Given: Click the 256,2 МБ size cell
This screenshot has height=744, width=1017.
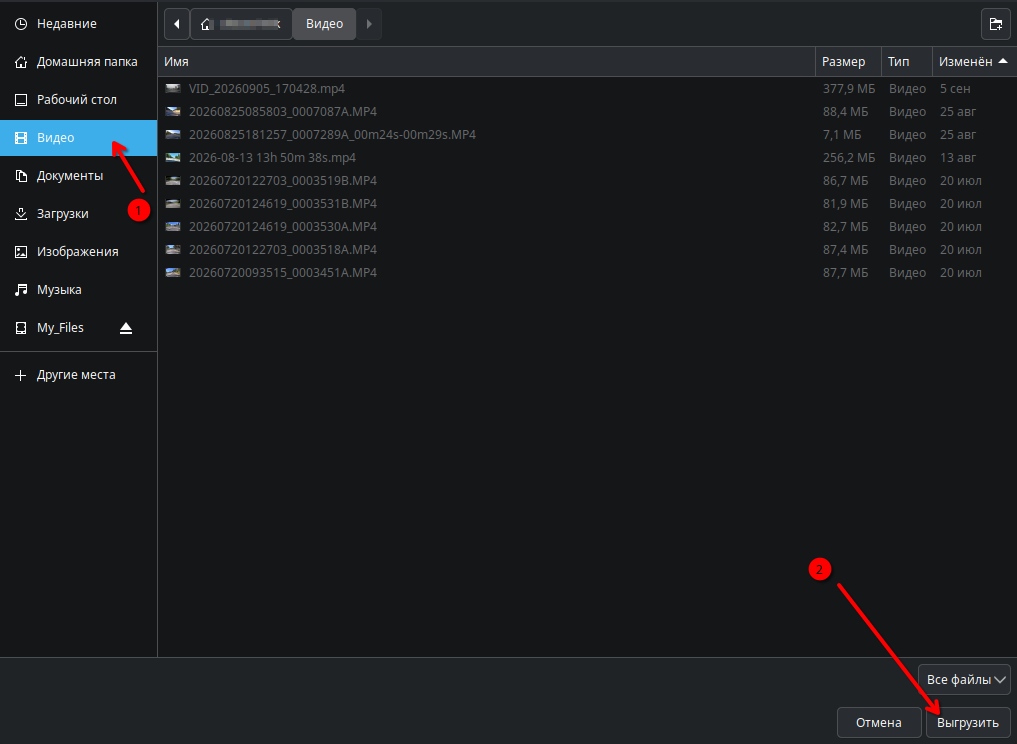Looking at the screenshot, I should [849, 158].
